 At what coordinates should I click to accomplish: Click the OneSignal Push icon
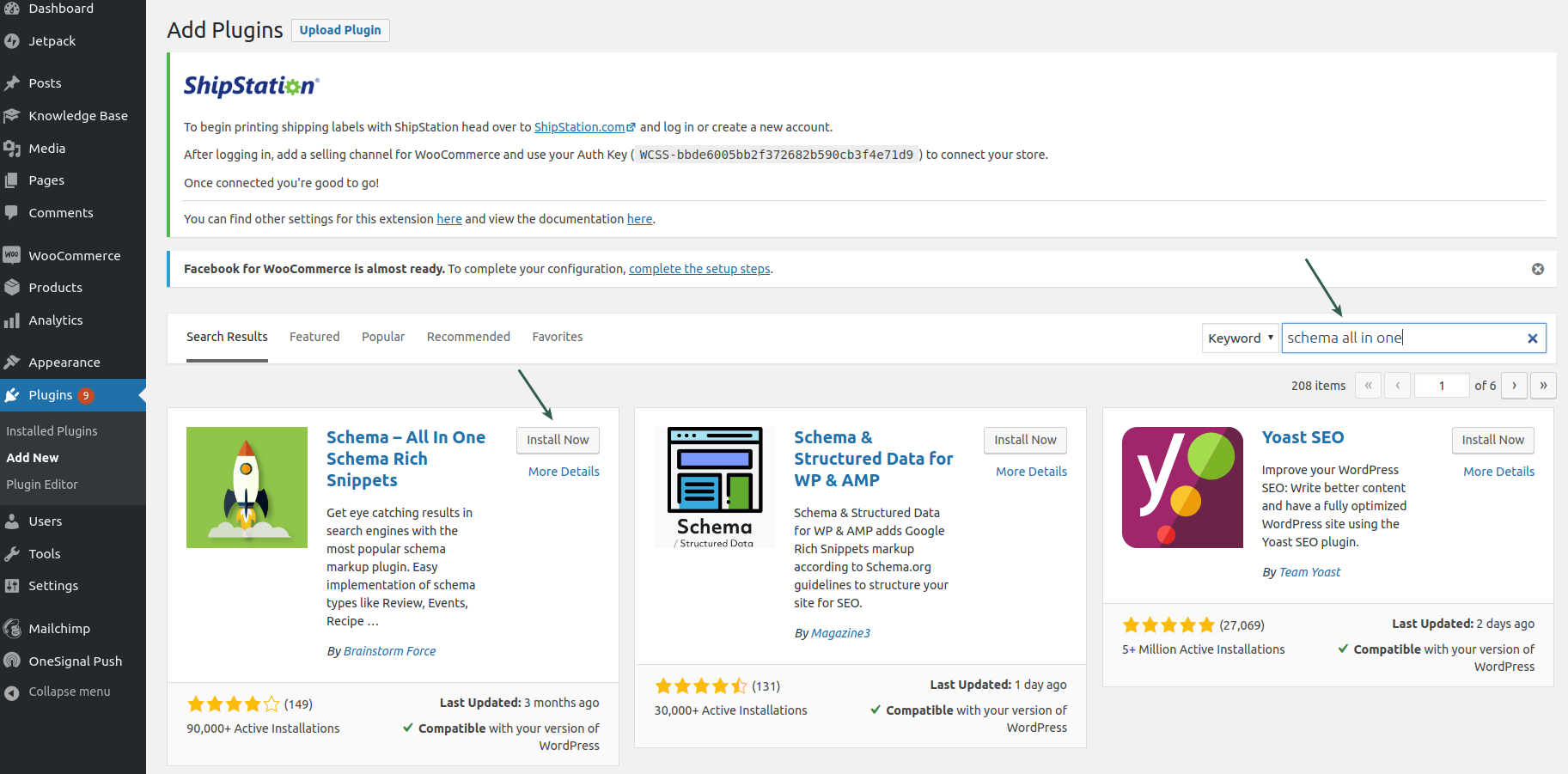click(12, 661)
